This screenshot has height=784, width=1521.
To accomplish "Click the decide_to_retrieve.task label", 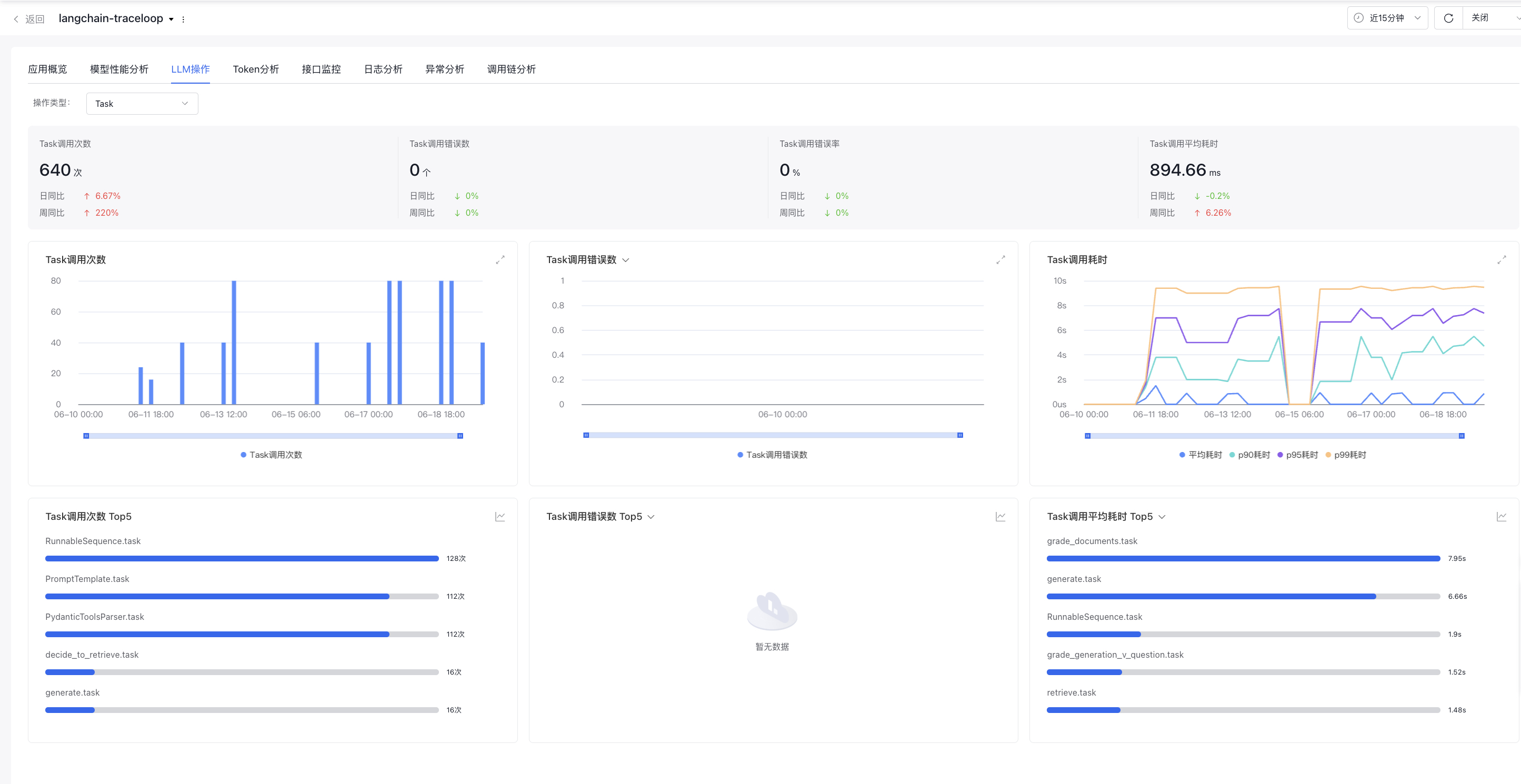I will point(92,654).
